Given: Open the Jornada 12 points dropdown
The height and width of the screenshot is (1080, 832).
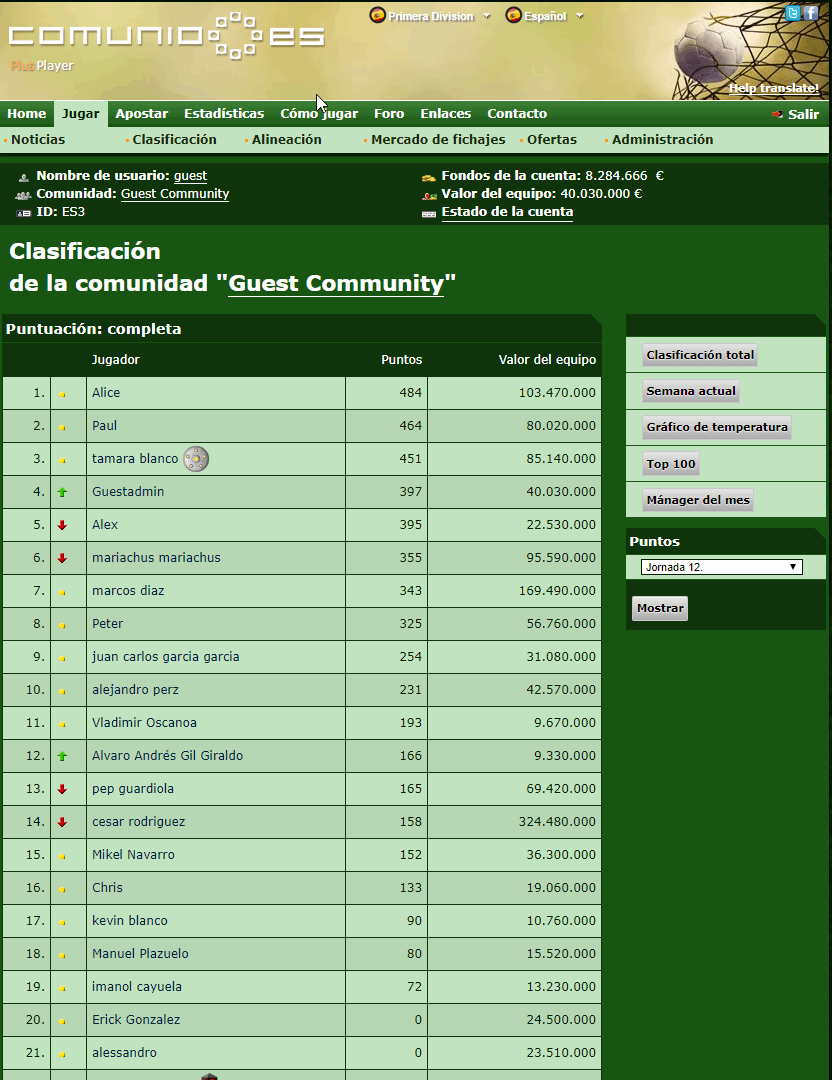Looking at the screenshot, I should click(x=720, y=567).
